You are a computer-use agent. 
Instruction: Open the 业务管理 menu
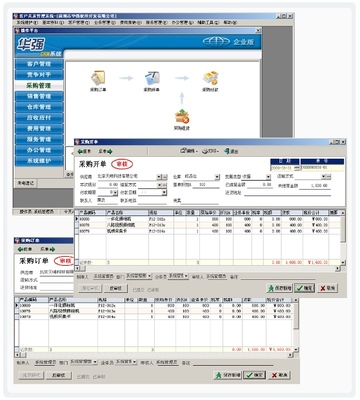[x=105, y=23]
